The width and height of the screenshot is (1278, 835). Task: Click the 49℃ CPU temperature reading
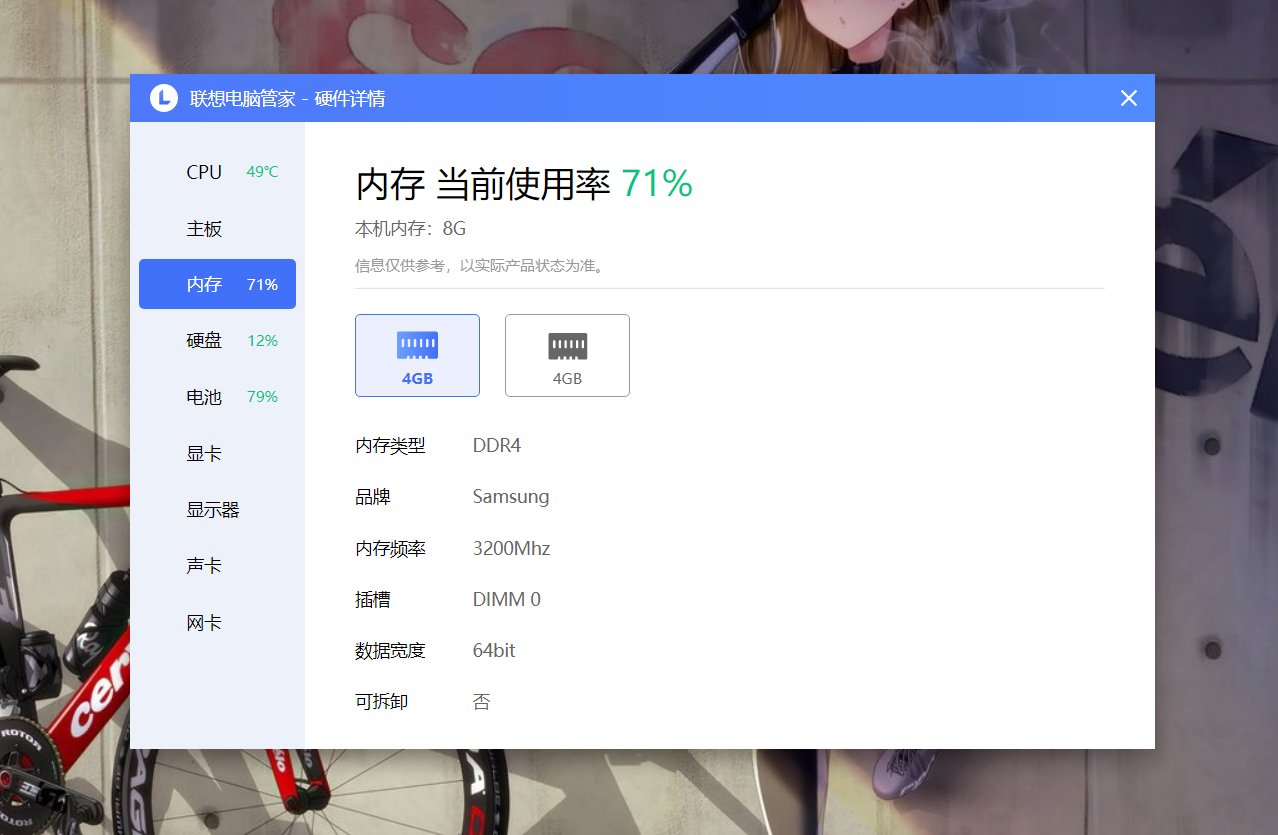tap(262, 172)
